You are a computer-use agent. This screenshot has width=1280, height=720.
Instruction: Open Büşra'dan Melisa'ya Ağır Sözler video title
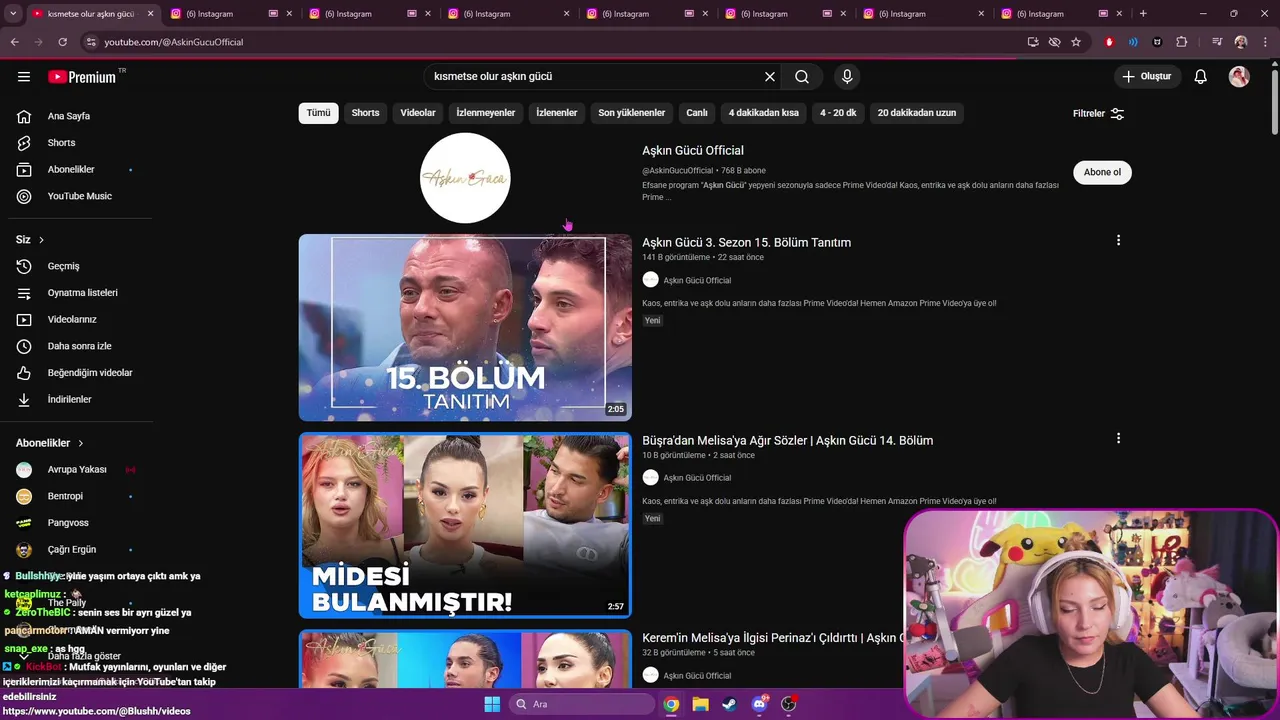tap(787, 441)
